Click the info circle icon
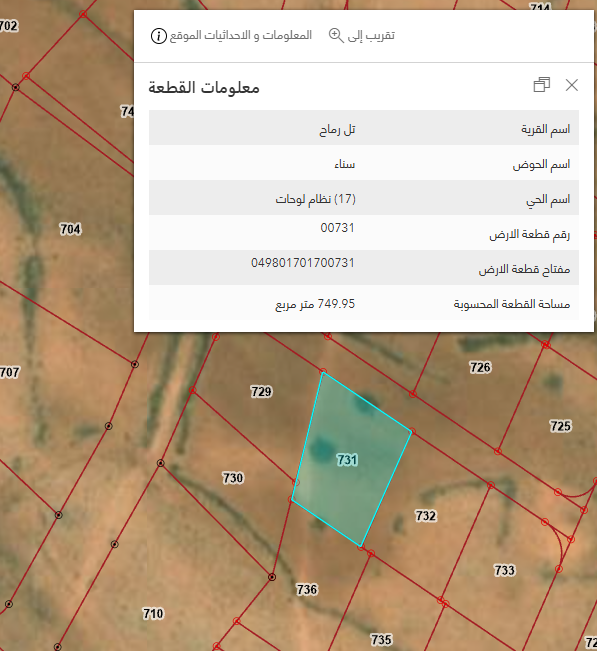Screen dimensions: 597x651 (x=158, y=36)
